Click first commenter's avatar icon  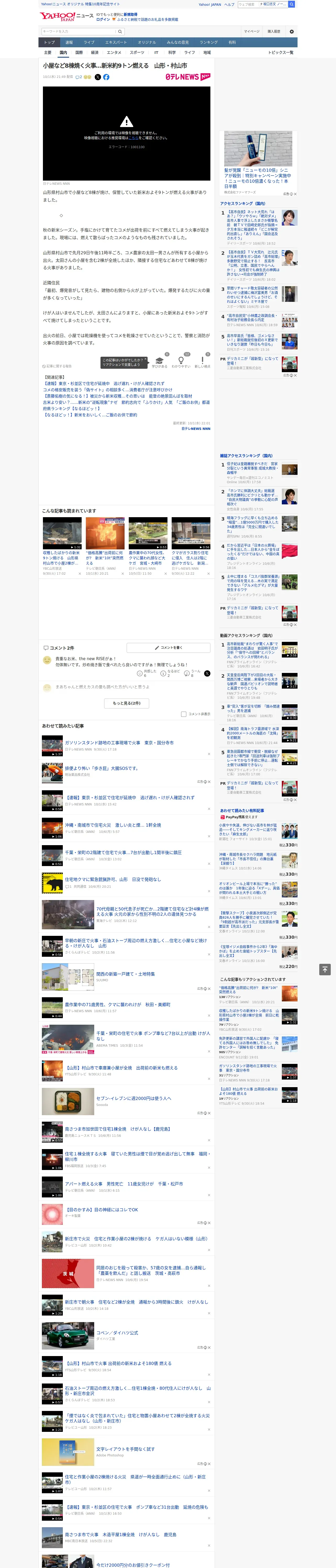47,660
